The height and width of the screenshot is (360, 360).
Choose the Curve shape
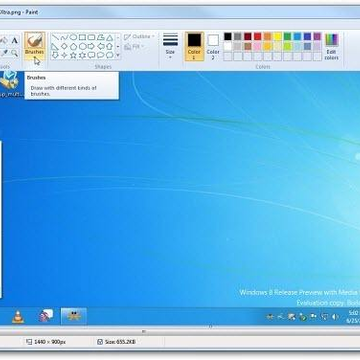64,37
